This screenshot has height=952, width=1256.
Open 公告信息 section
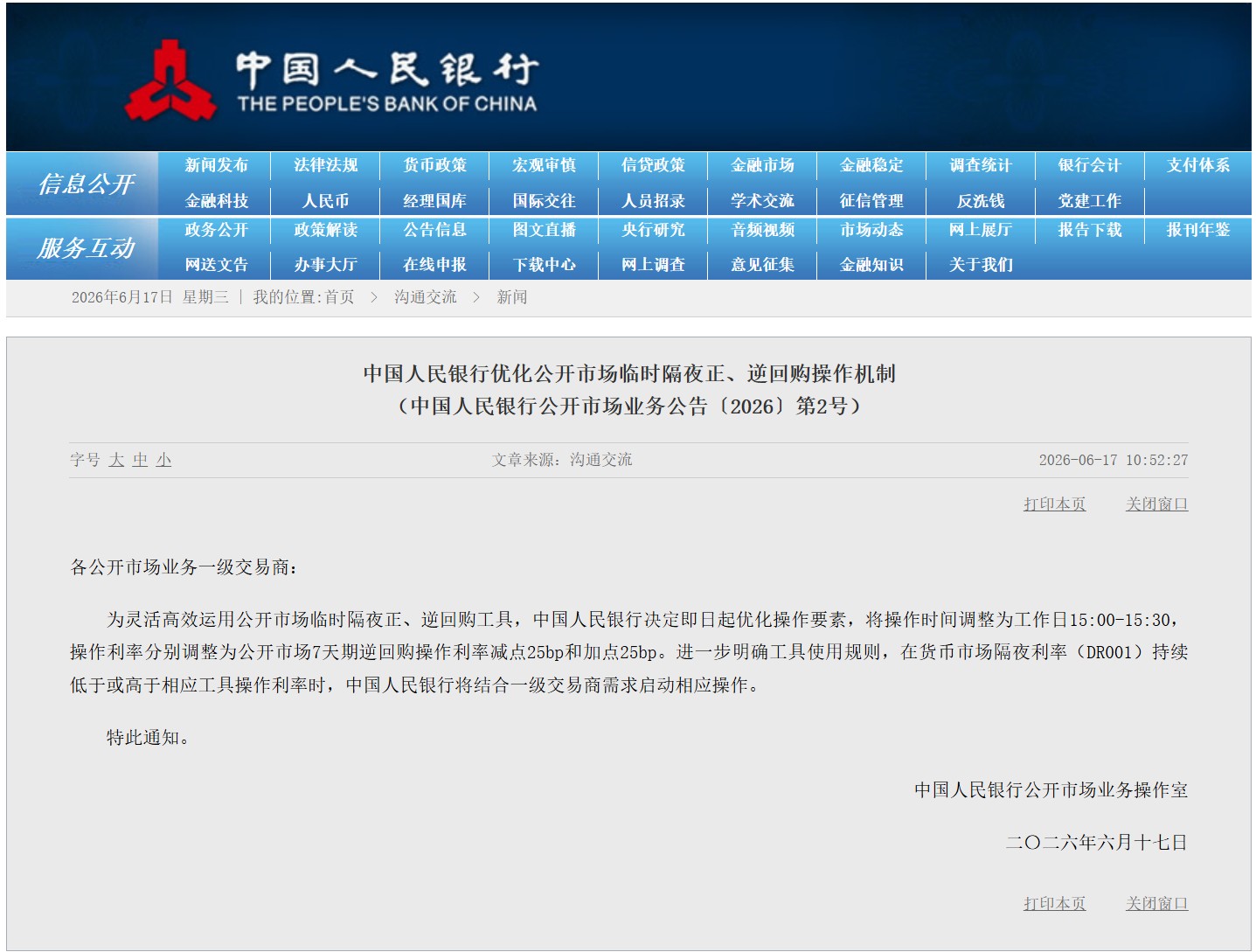(435, 230)
